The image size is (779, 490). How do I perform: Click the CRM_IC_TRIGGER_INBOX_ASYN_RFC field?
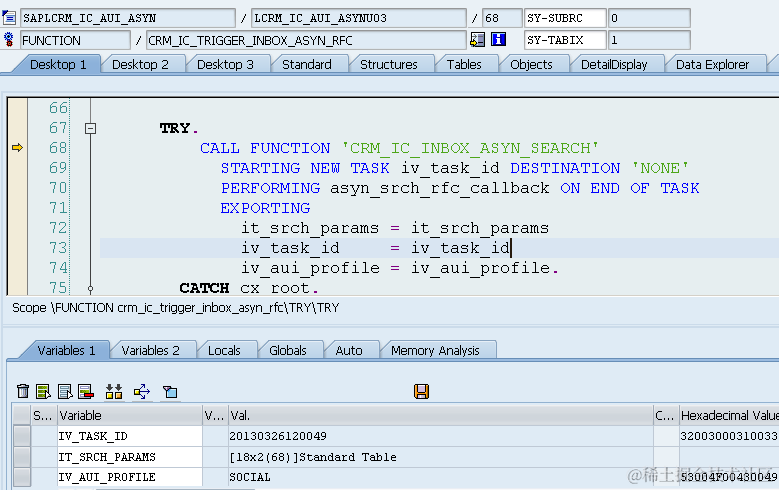[x=306, y=40]
